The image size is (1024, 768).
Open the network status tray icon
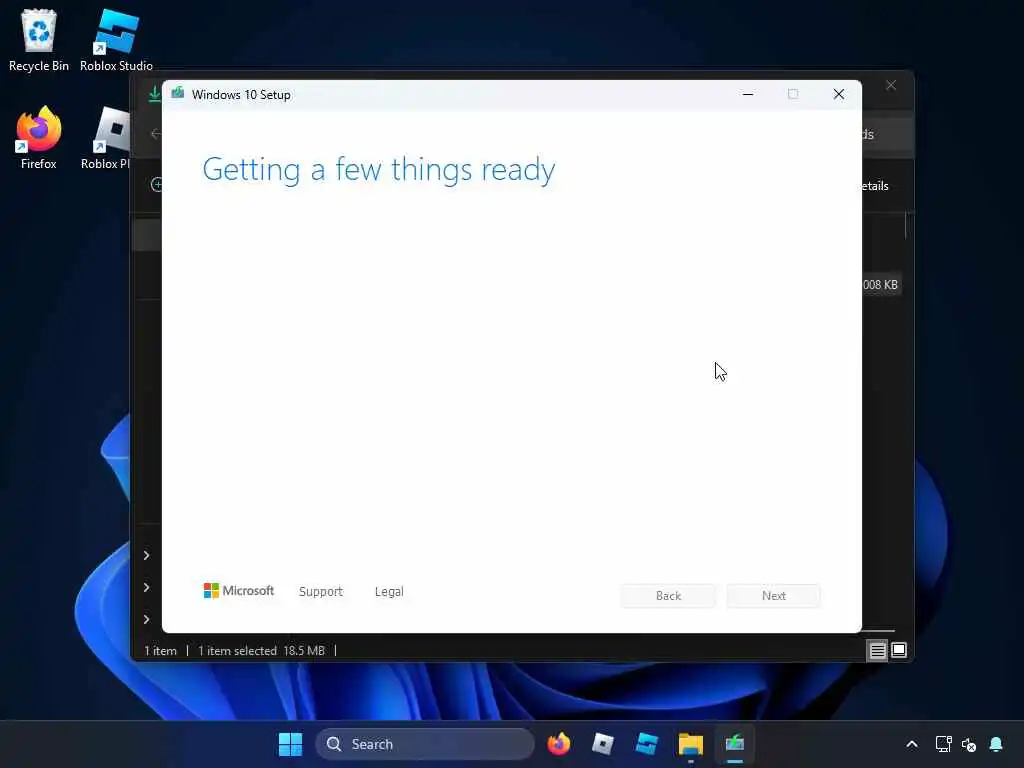pyautogui.click(x=943, y=744)
